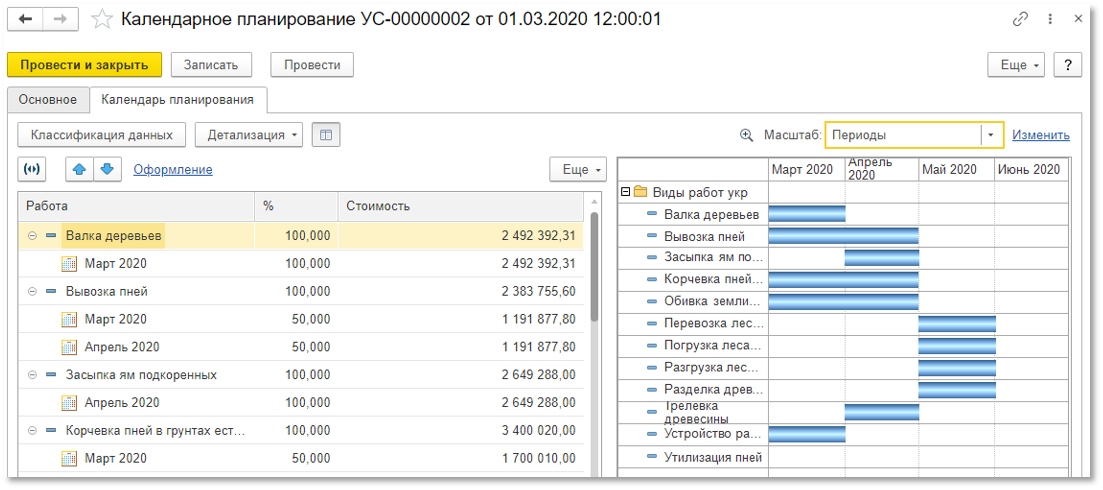Open the Оформление link
Screen dimensions: 1103x490
173,170
